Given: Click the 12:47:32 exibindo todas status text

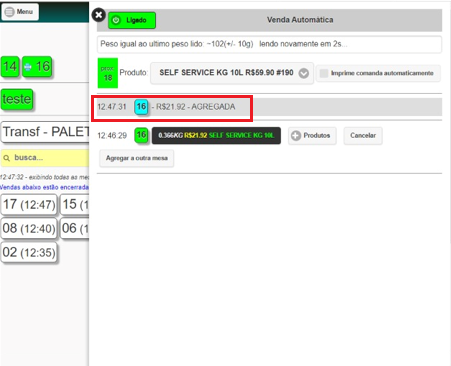Looking at the screenshot, I should [44, 177].
